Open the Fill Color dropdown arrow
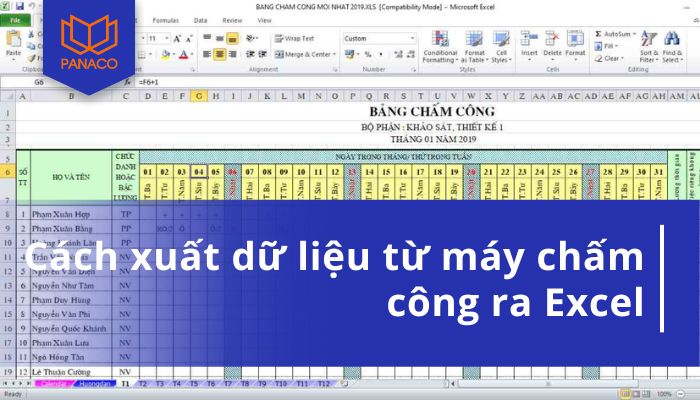700x400 pixels. pyautogui.click(x=174, y=54)
